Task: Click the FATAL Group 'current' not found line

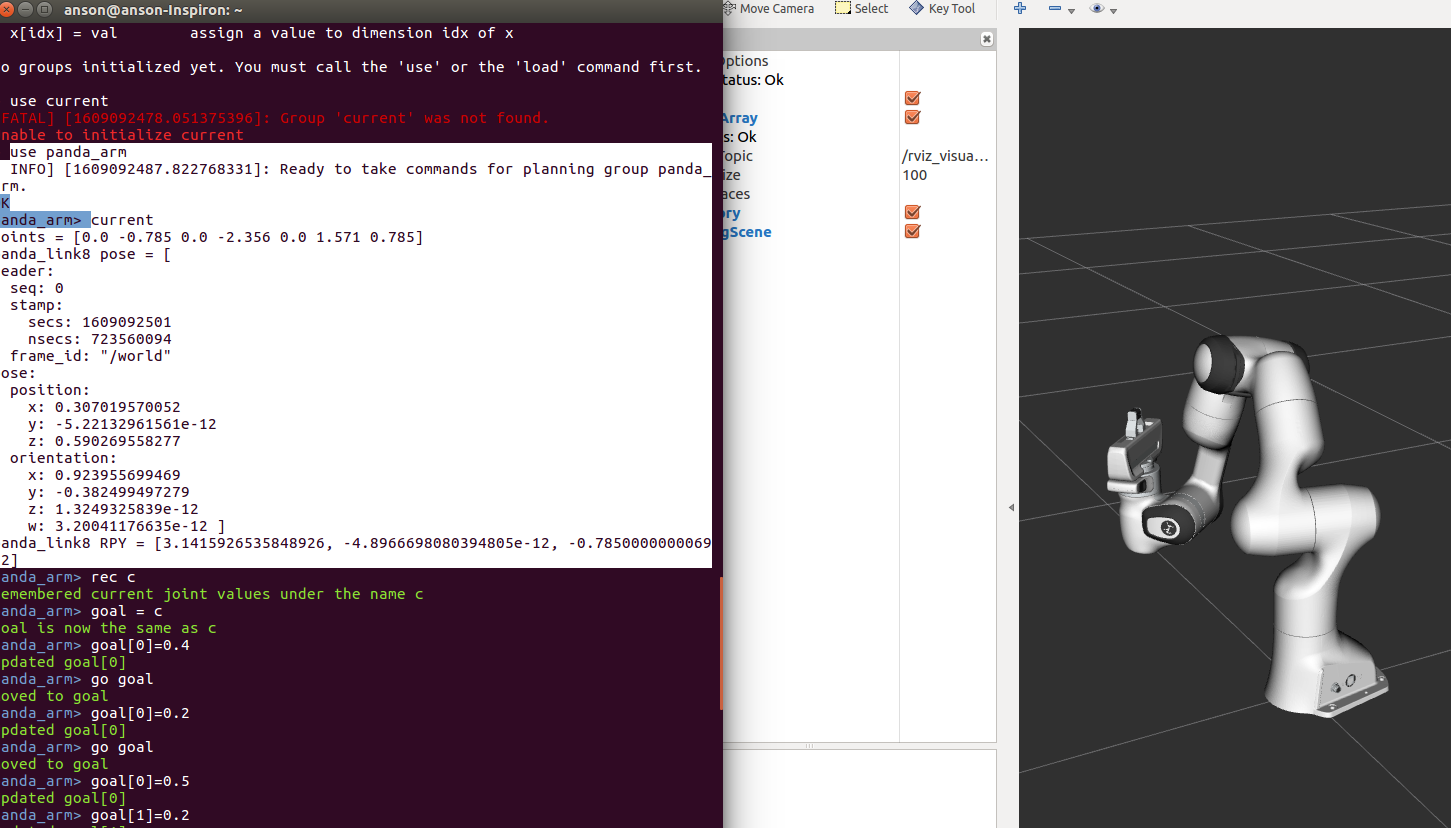Action: coord(275,118)
